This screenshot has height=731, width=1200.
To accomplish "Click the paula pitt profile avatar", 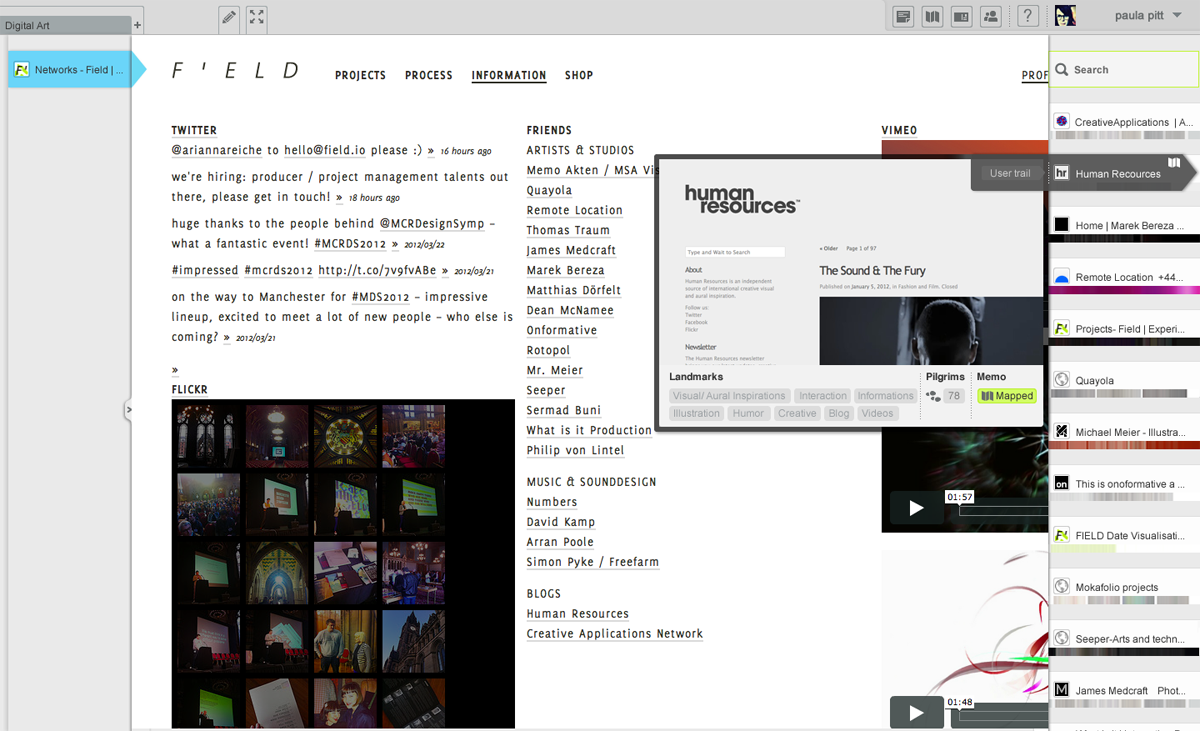I will (x=1065, y=16).
